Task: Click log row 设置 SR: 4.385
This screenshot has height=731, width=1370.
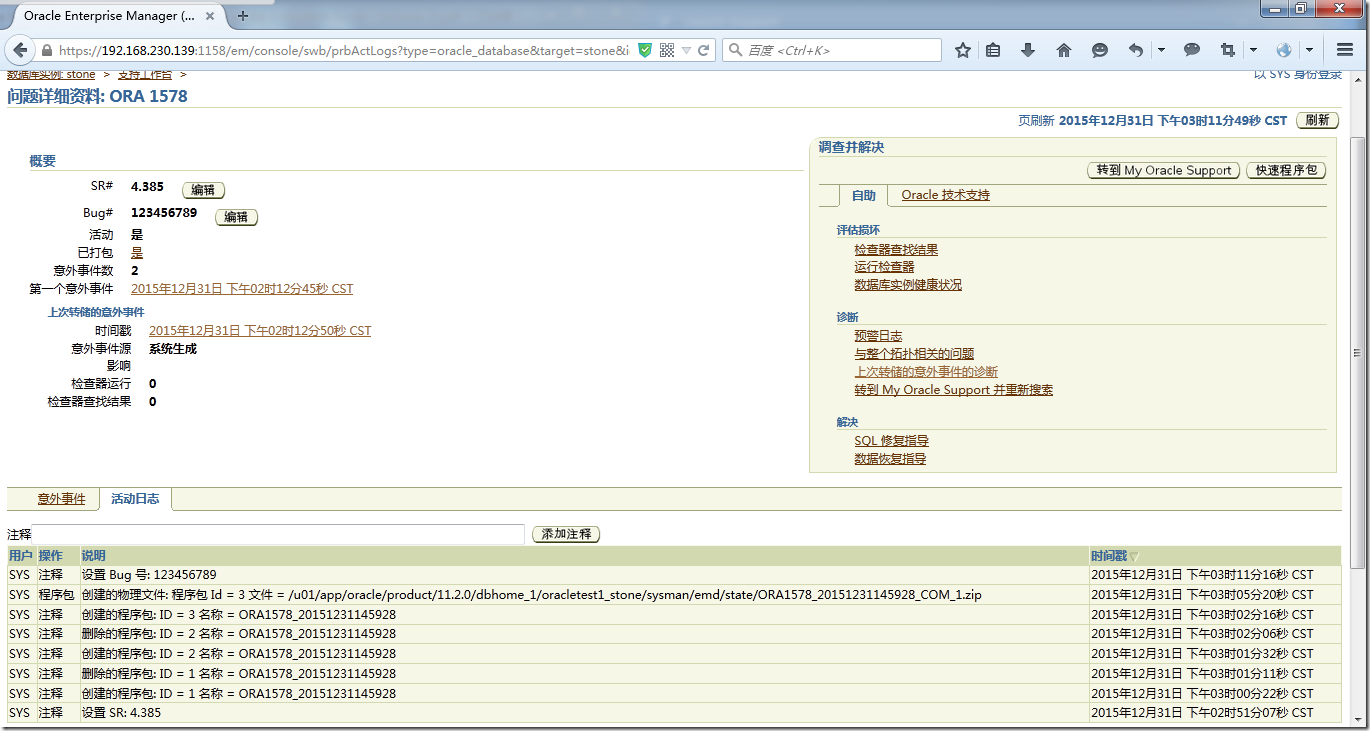Action: [674, 713]
